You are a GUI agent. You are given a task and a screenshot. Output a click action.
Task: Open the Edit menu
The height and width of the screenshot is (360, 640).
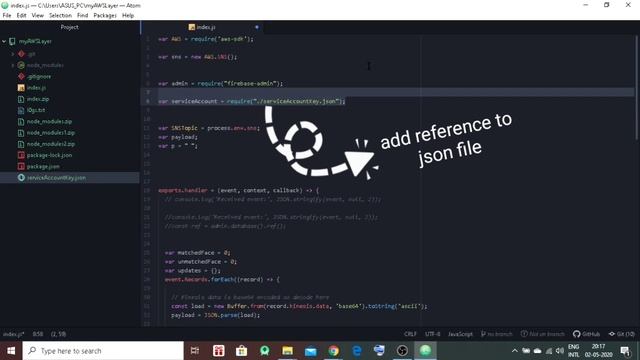tap(21, 16)
